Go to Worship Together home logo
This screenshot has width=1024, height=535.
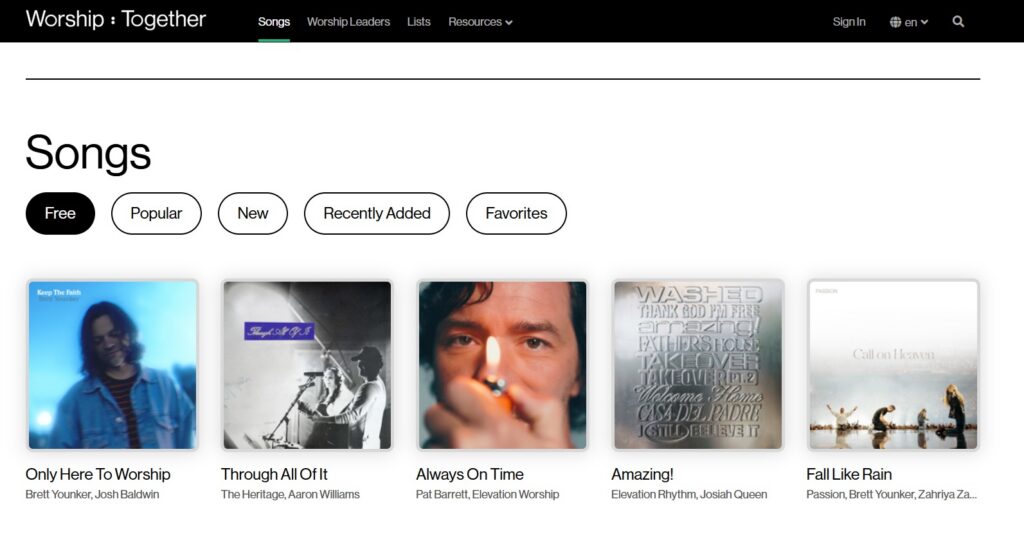(116, 19)
